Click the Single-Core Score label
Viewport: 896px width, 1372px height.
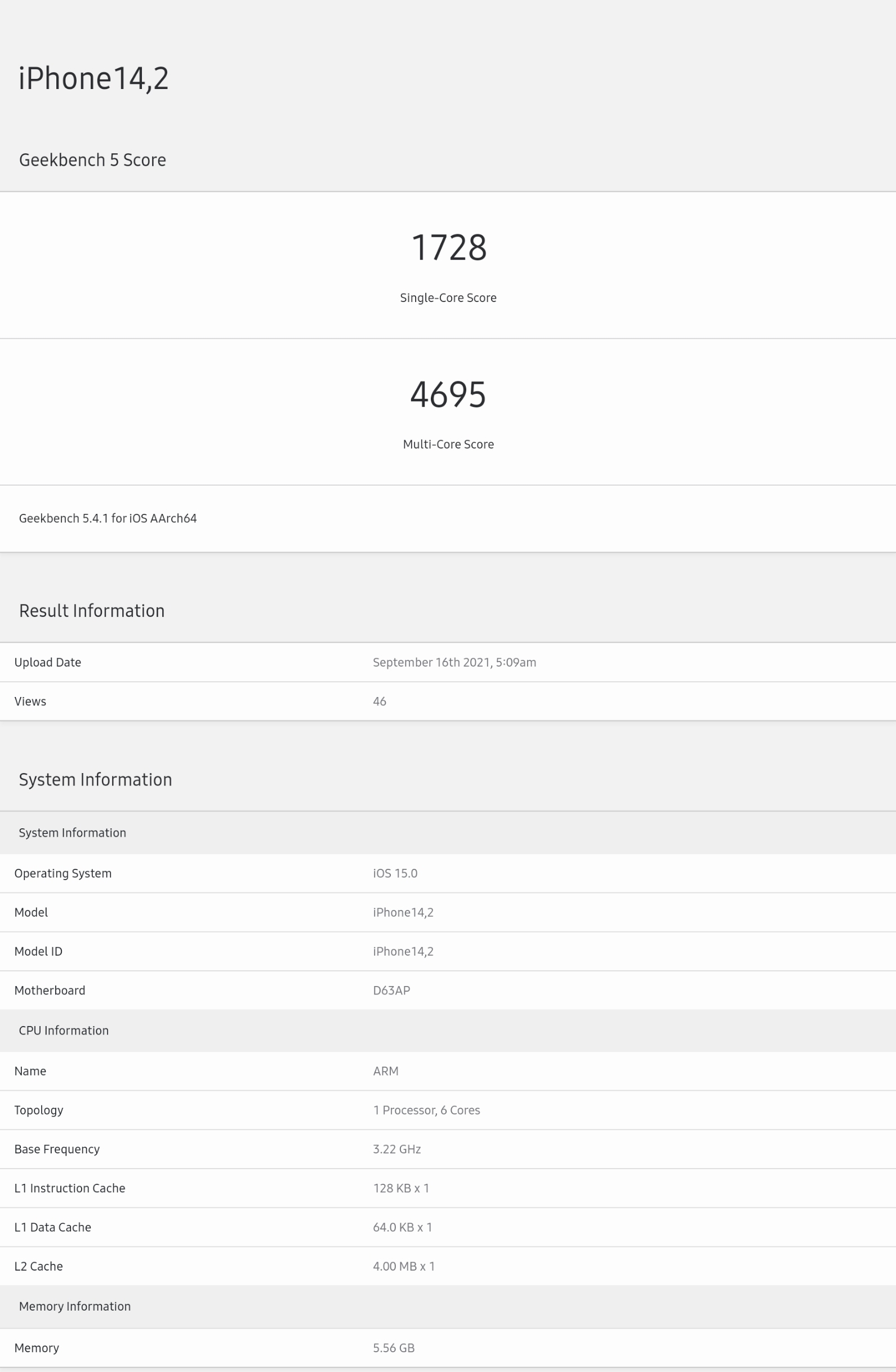448,298
